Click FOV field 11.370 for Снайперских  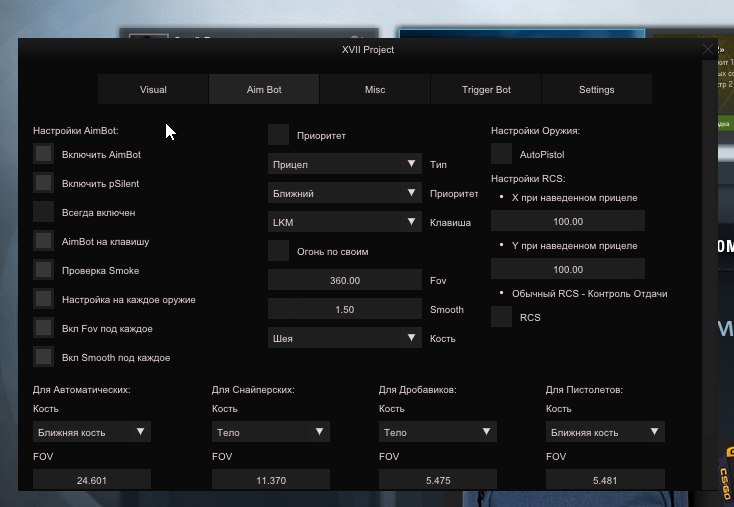271,480
